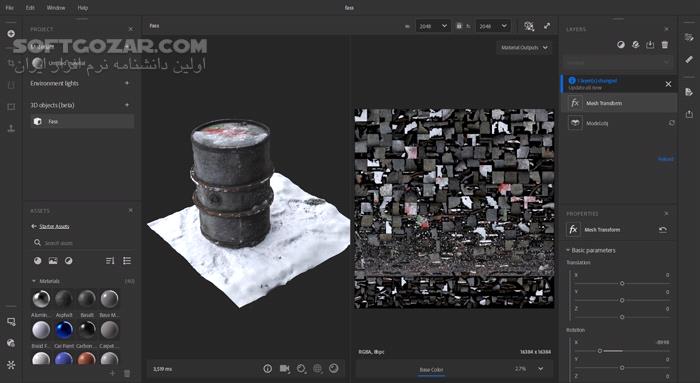The height and width of the screenshot is (383, 700).
Task: Click the refresh icon on Model2obj layer
Action: click(671, 123)
